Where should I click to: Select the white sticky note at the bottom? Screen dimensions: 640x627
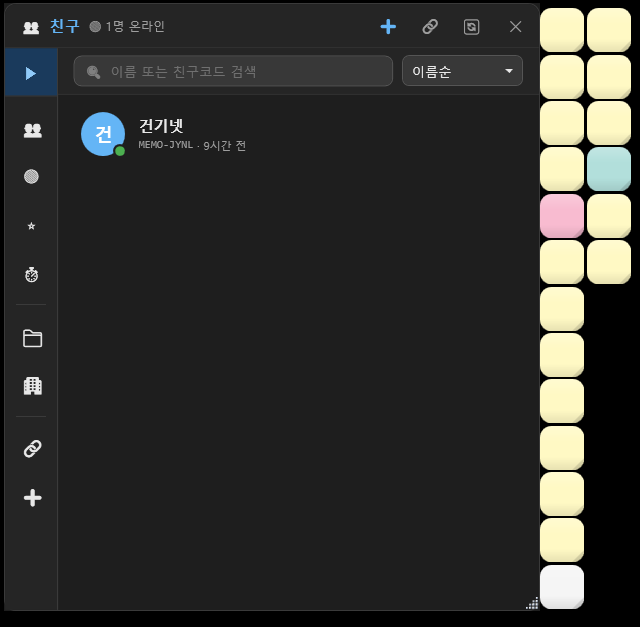point(562,586)
